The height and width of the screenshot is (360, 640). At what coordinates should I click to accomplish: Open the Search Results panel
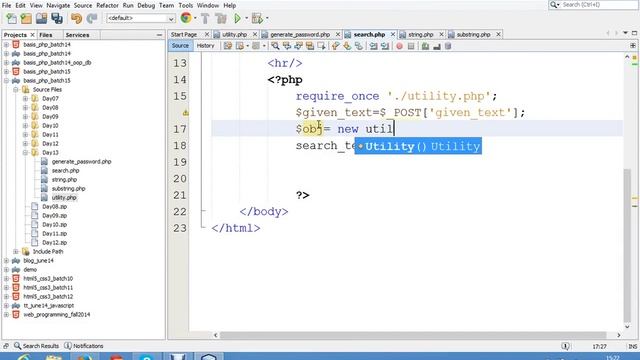point(36,346)
